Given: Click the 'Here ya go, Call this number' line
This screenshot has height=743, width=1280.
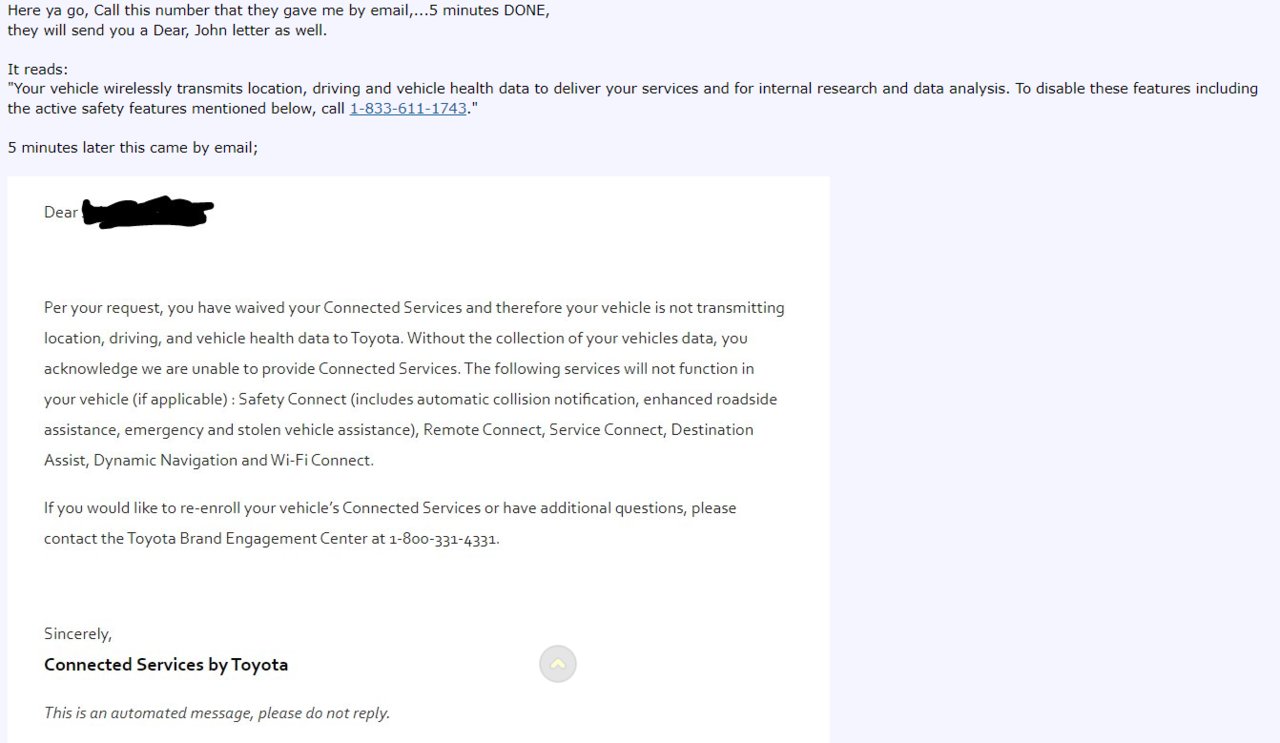Looking at the screenshot, I should point(279,10).
